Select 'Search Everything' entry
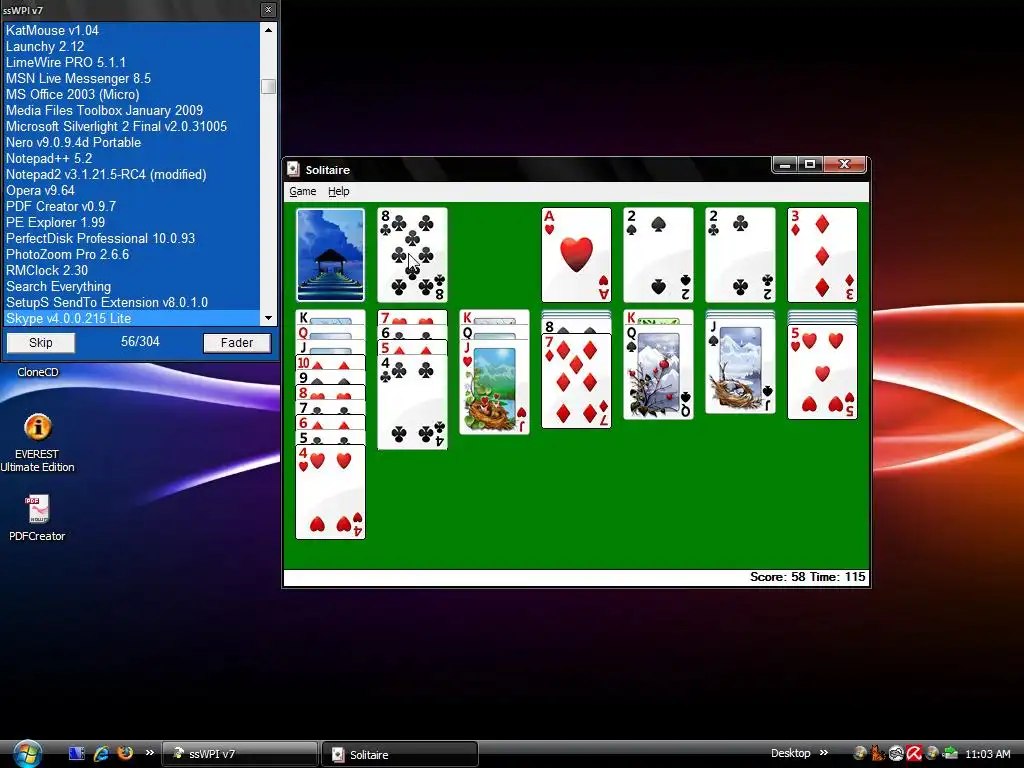Viewport: 1024px width, 768px height. (x=132, y=286)
